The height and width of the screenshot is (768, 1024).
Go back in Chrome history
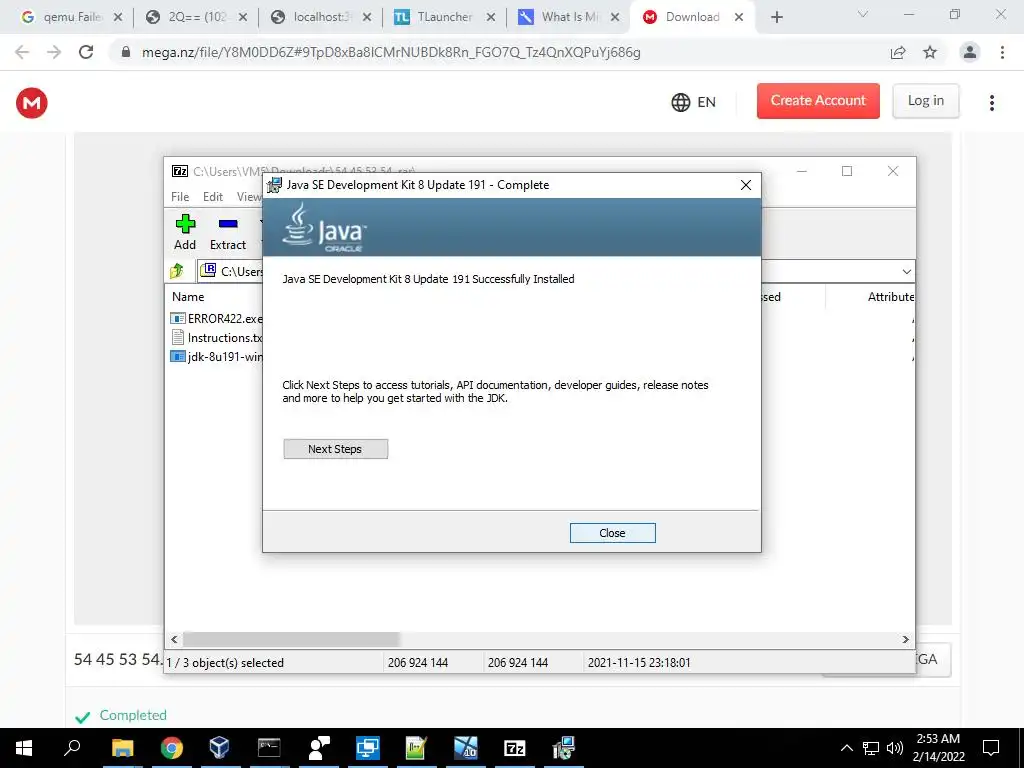tap(22, 52)
